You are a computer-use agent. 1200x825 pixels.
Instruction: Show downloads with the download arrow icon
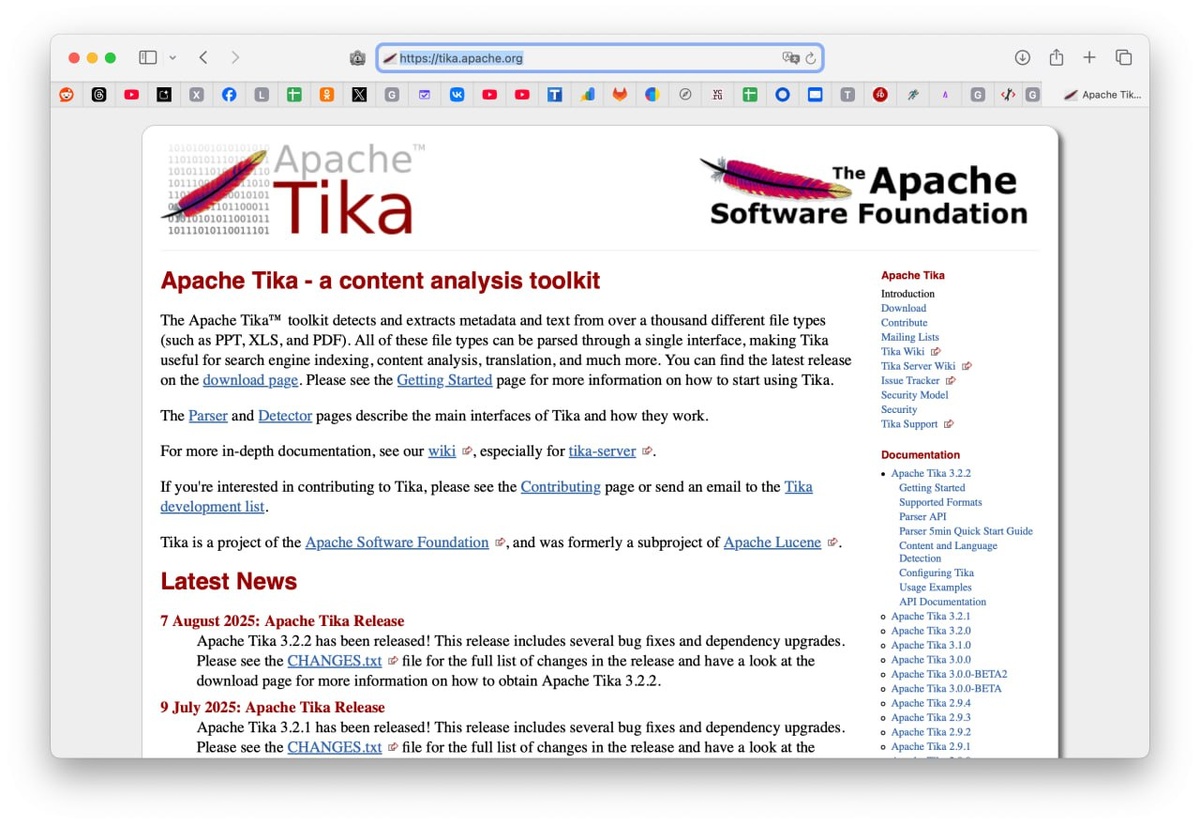1022,58
